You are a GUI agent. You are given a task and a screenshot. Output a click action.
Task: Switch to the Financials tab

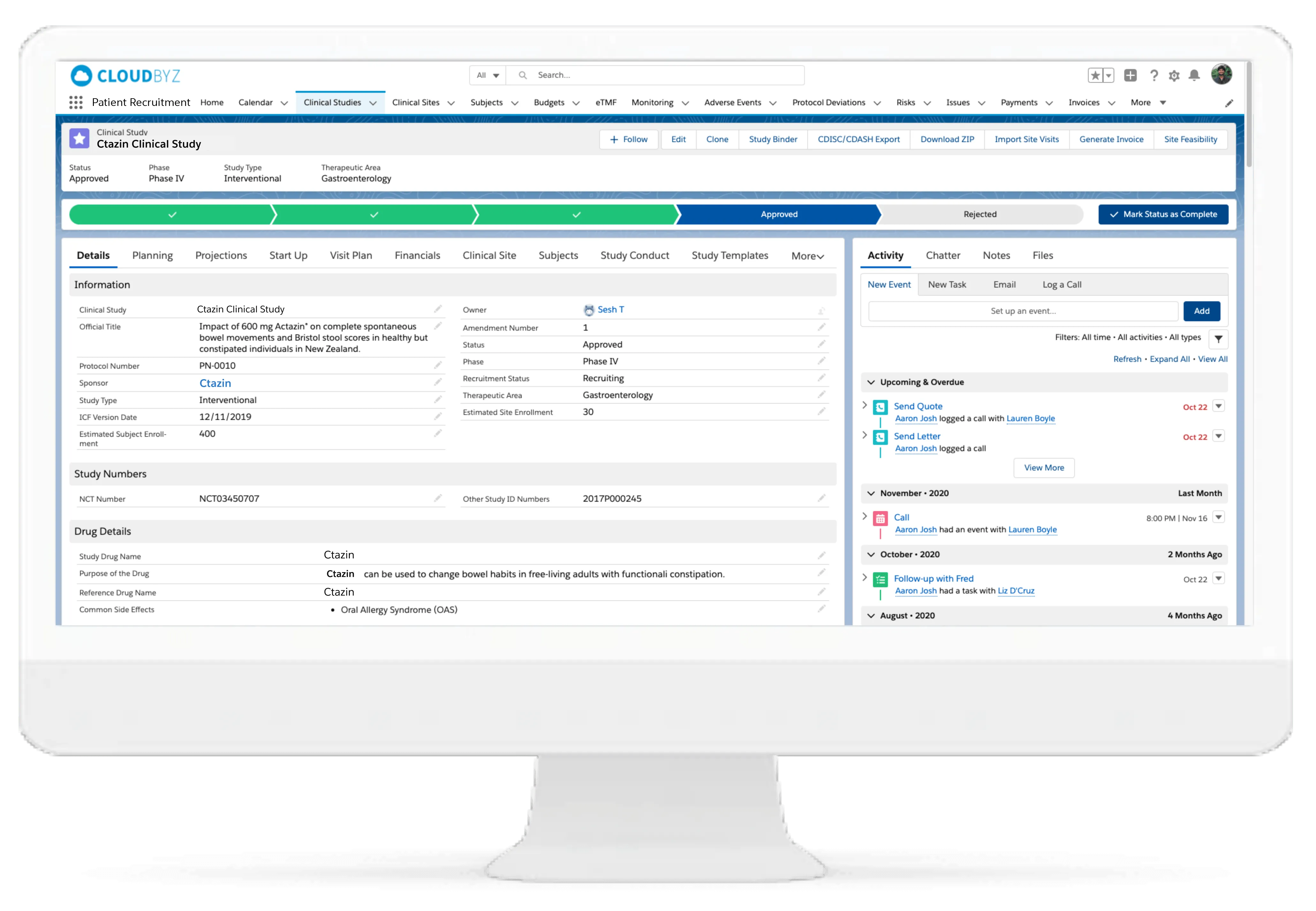coord(417,255)
